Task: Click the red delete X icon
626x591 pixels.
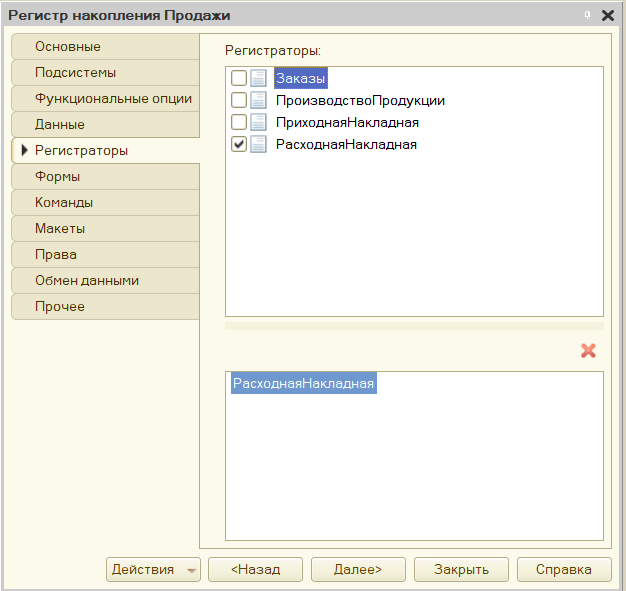Action: [x=588, y=351]
